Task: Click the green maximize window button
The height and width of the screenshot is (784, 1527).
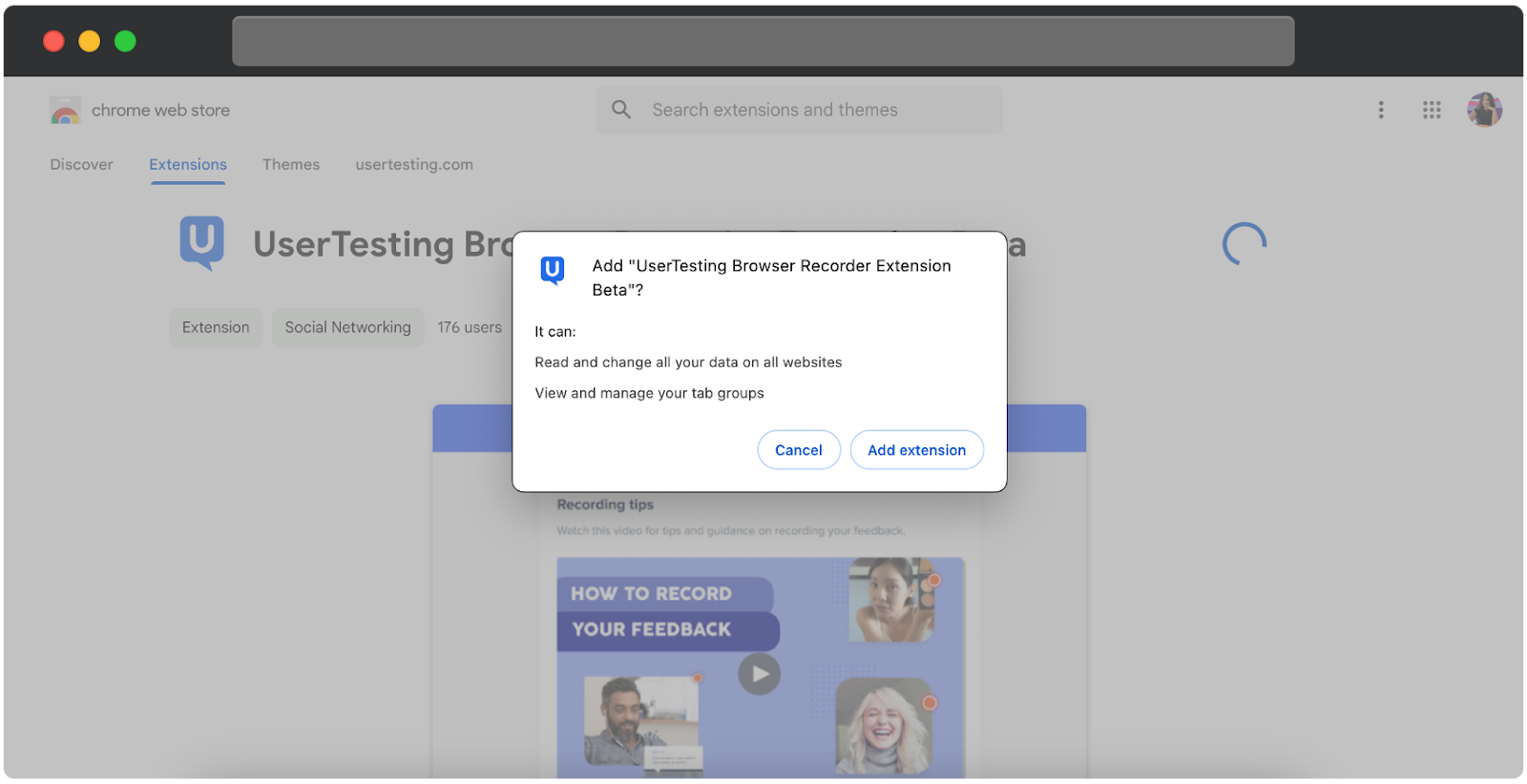Action: (x=125, y=41)
